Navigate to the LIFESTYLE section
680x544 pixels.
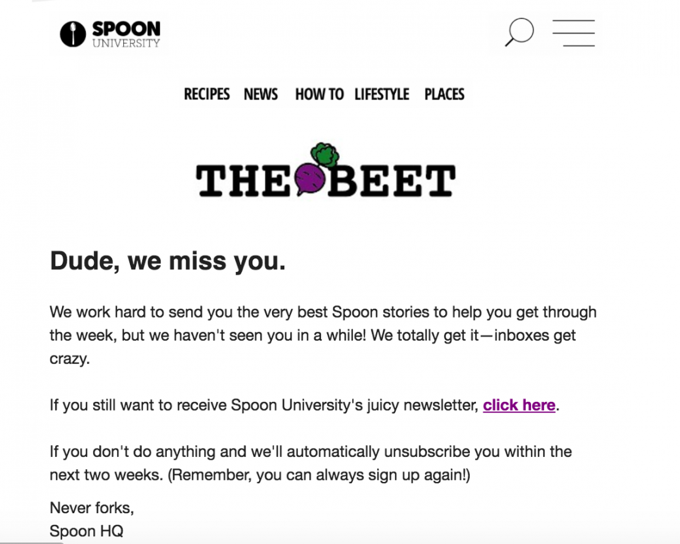[381, 94]
